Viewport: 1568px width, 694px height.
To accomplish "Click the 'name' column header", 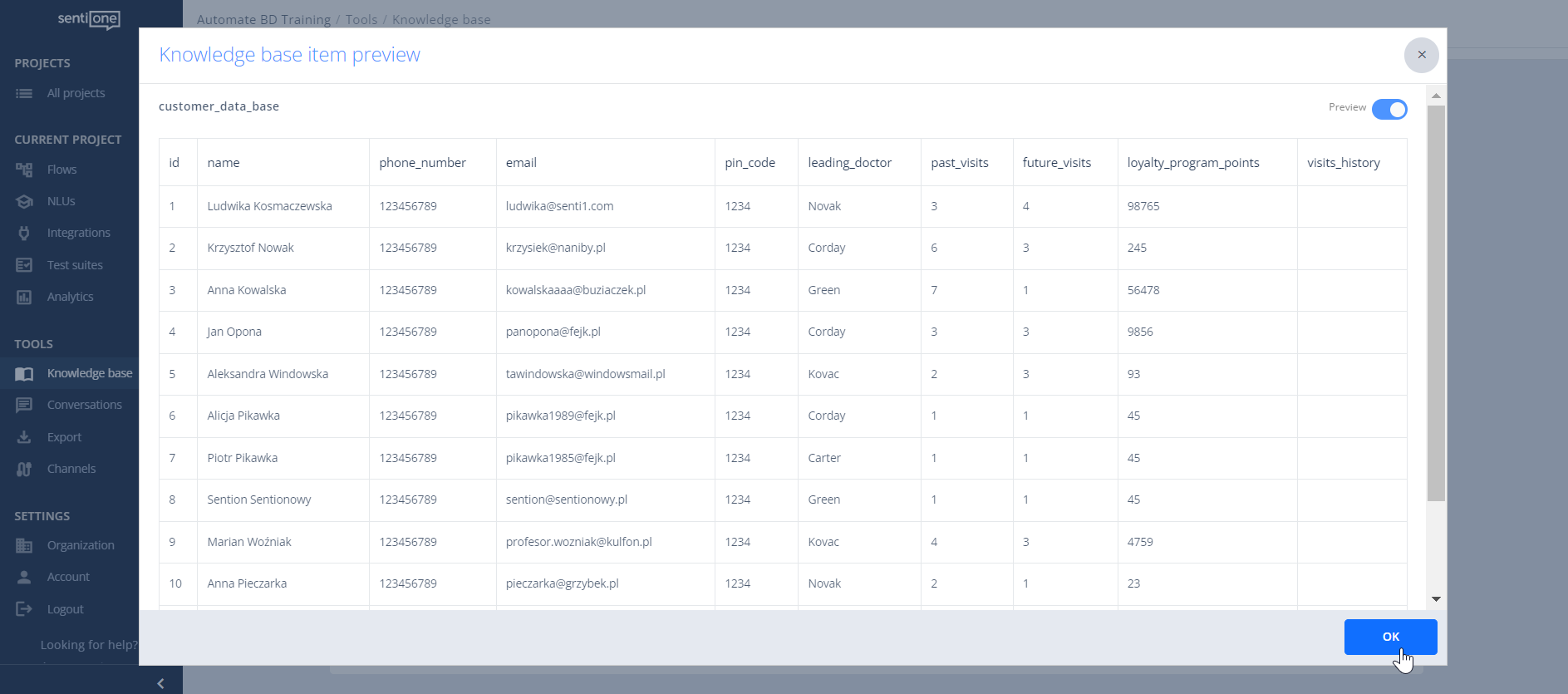I will pos(224,163).
